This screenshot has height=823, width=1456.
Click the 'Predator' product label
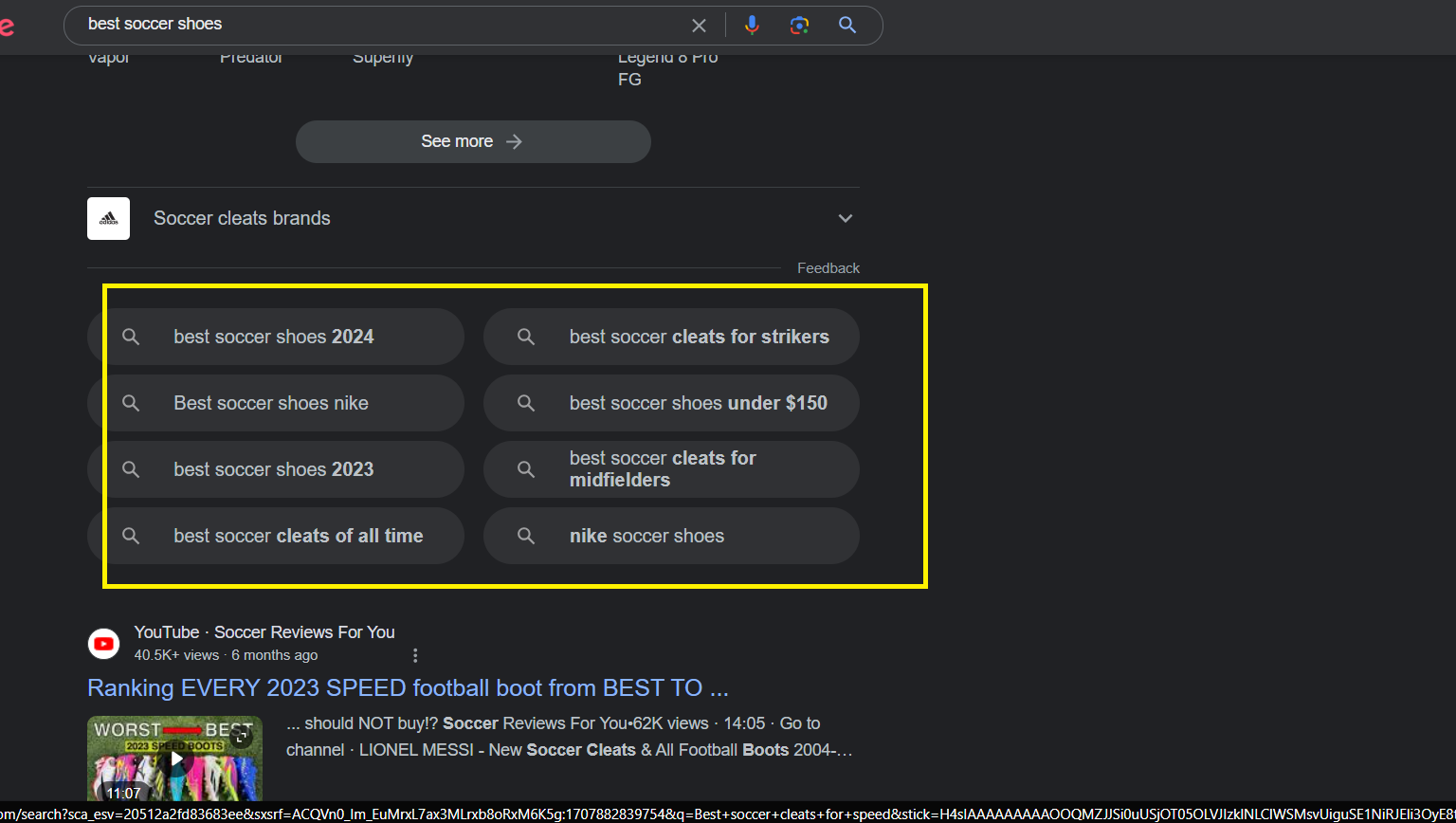click(251, 59)
